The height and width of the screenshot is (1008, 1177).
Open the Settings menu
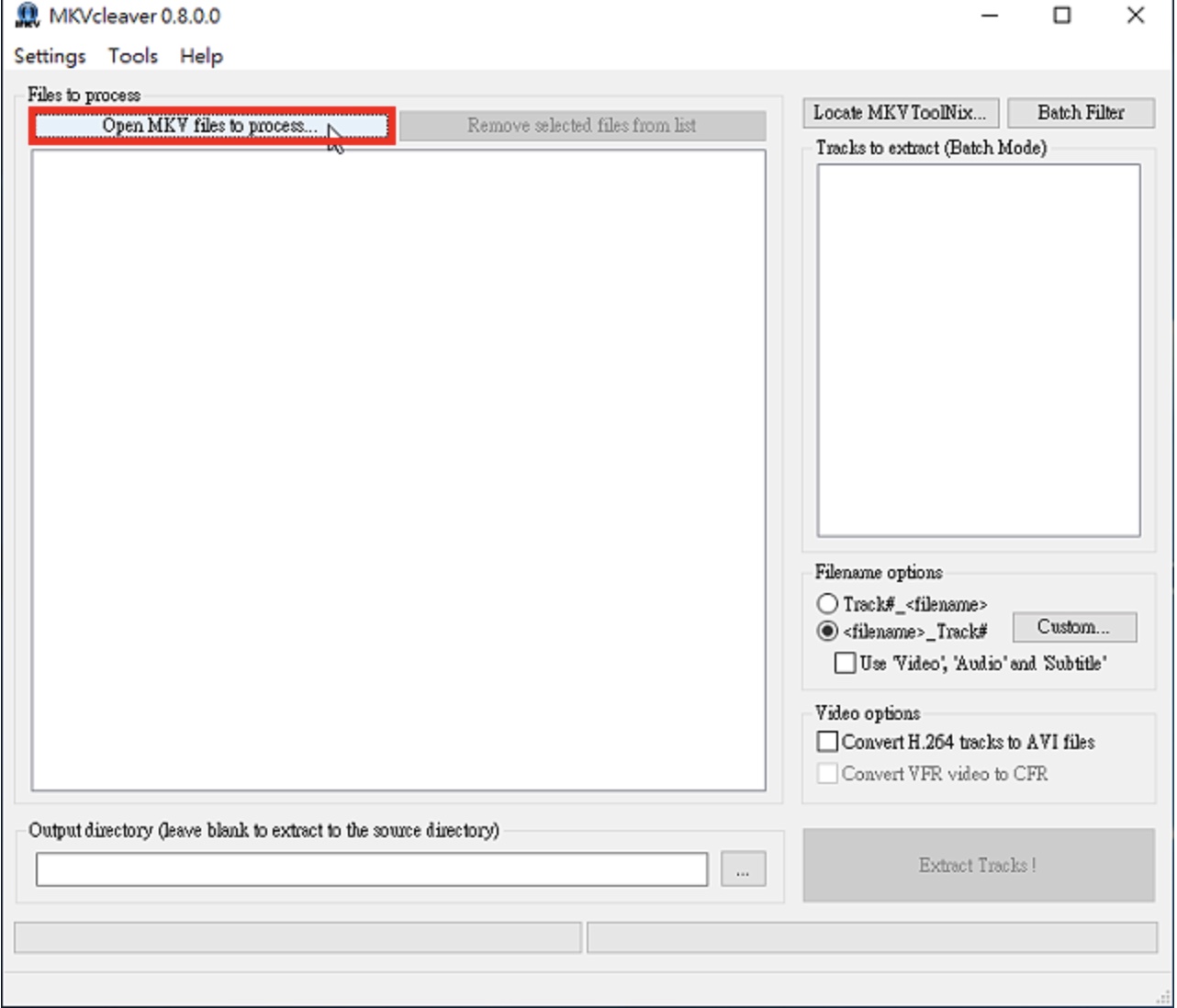coord(50,56)
